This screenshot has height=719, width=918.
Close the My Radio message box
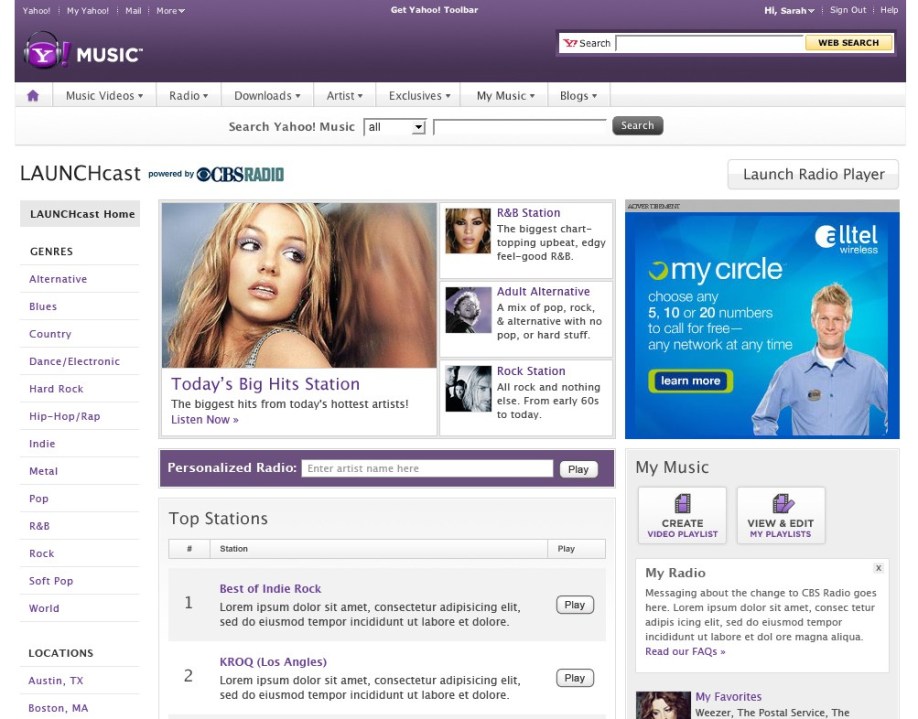pos(878,568)
